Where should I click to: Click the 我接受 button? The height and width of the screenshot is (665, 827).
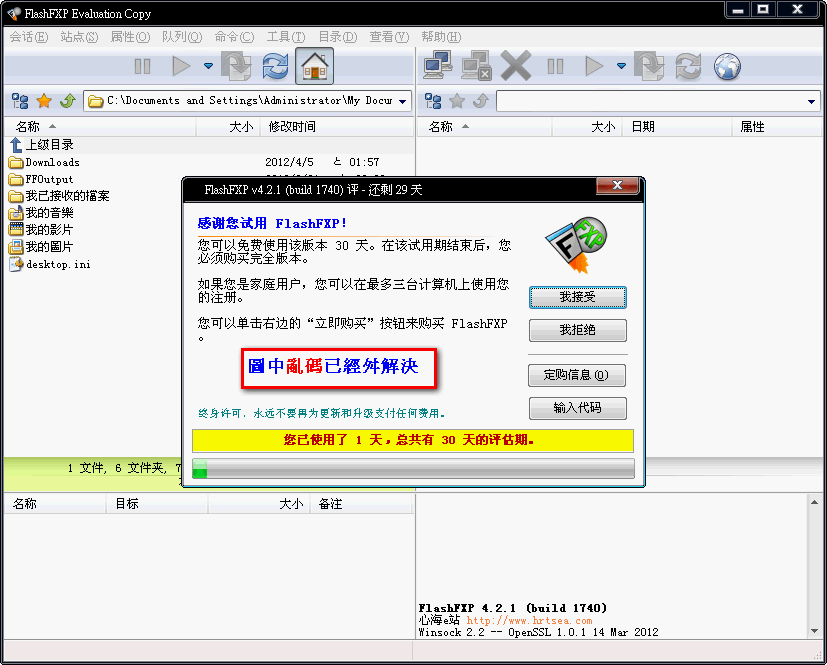pos(578,297)
